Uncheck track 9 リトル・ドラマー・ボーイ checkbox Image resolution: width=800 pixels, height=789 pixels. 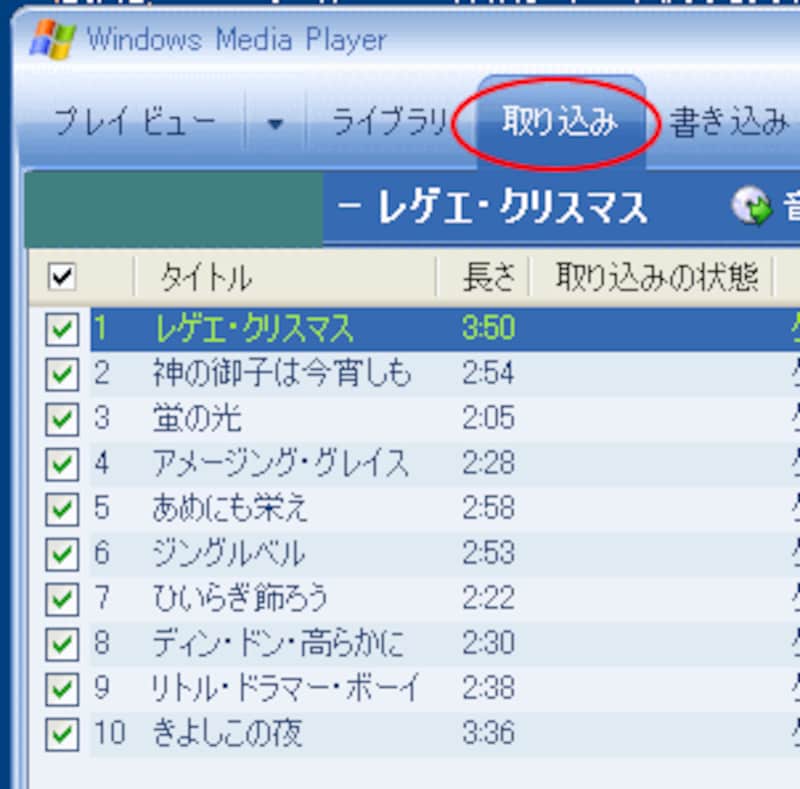(x=62, y=689)
